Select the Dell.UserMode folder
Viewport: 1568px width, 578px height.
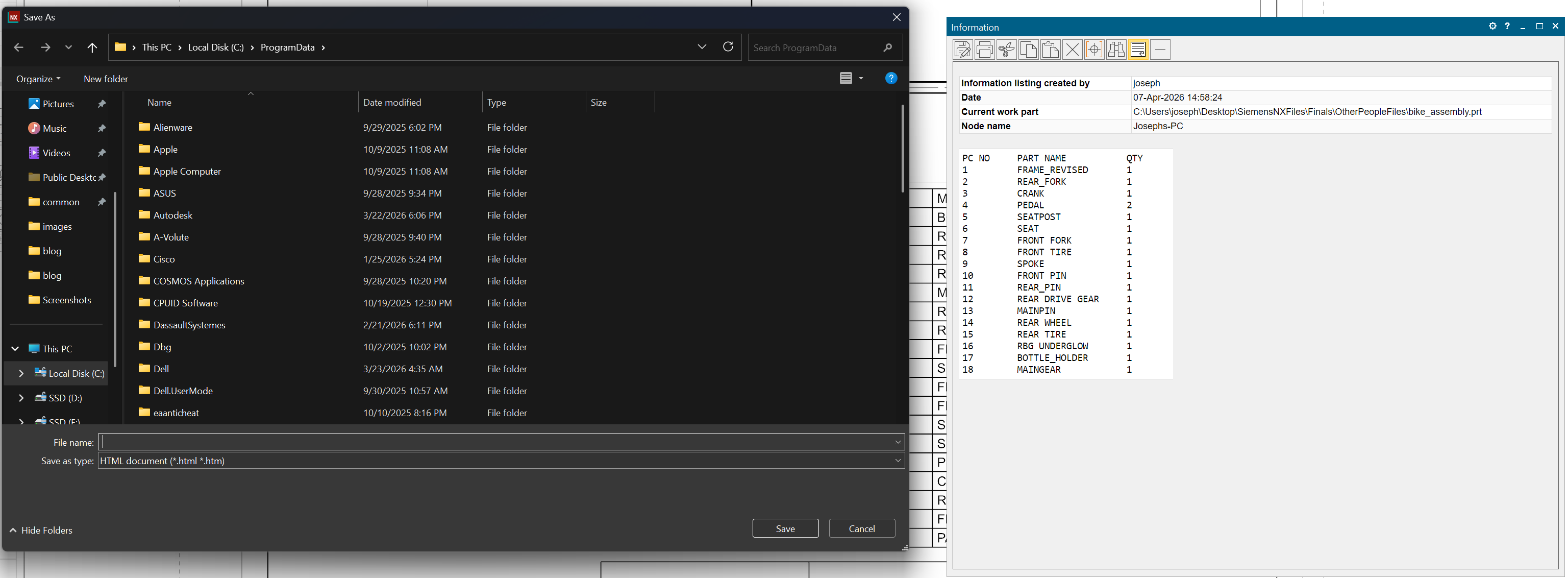(183, 391)
